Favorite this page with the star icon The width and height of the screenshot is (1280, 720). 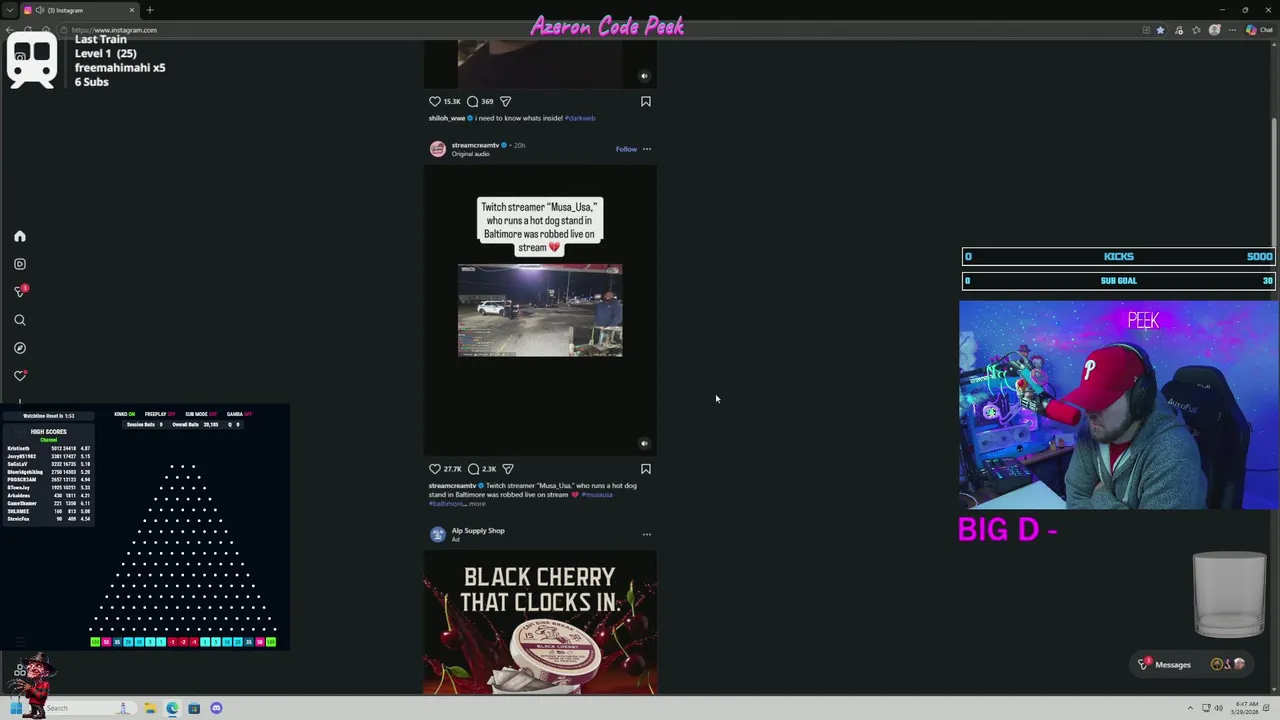coord(1160,30)
